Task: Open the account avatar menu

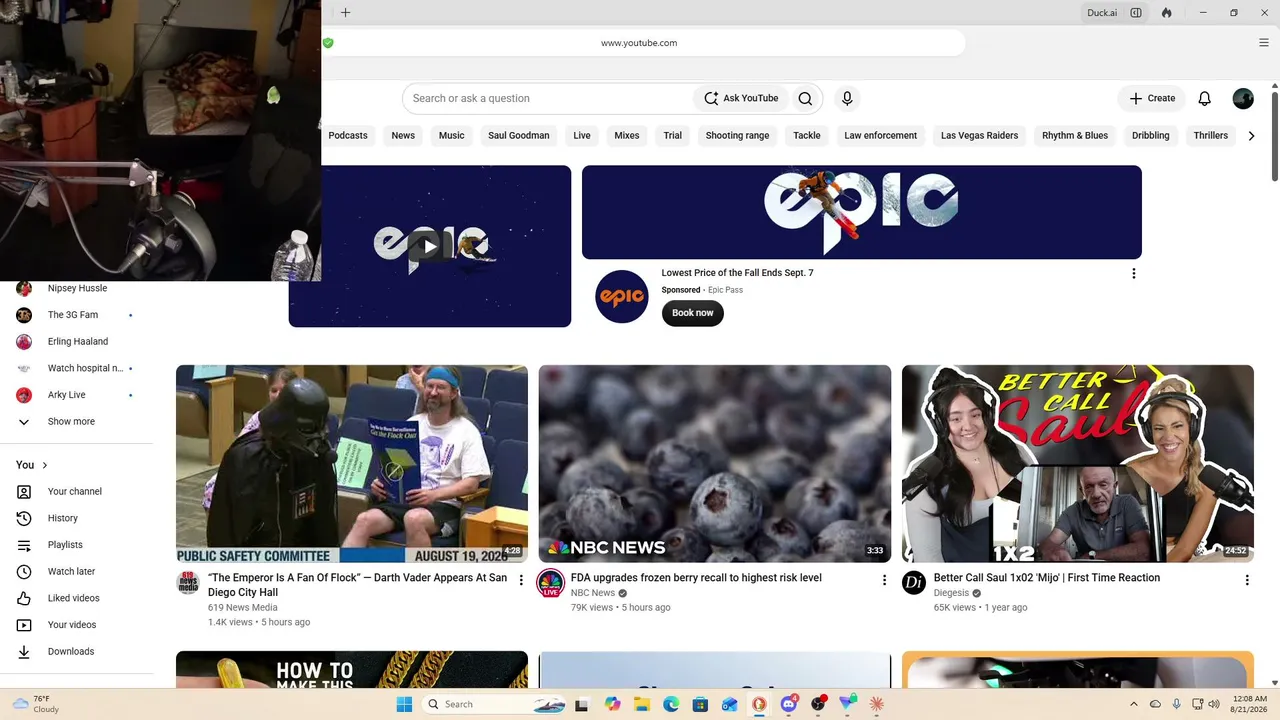Action: click(x=1243, y=98)
